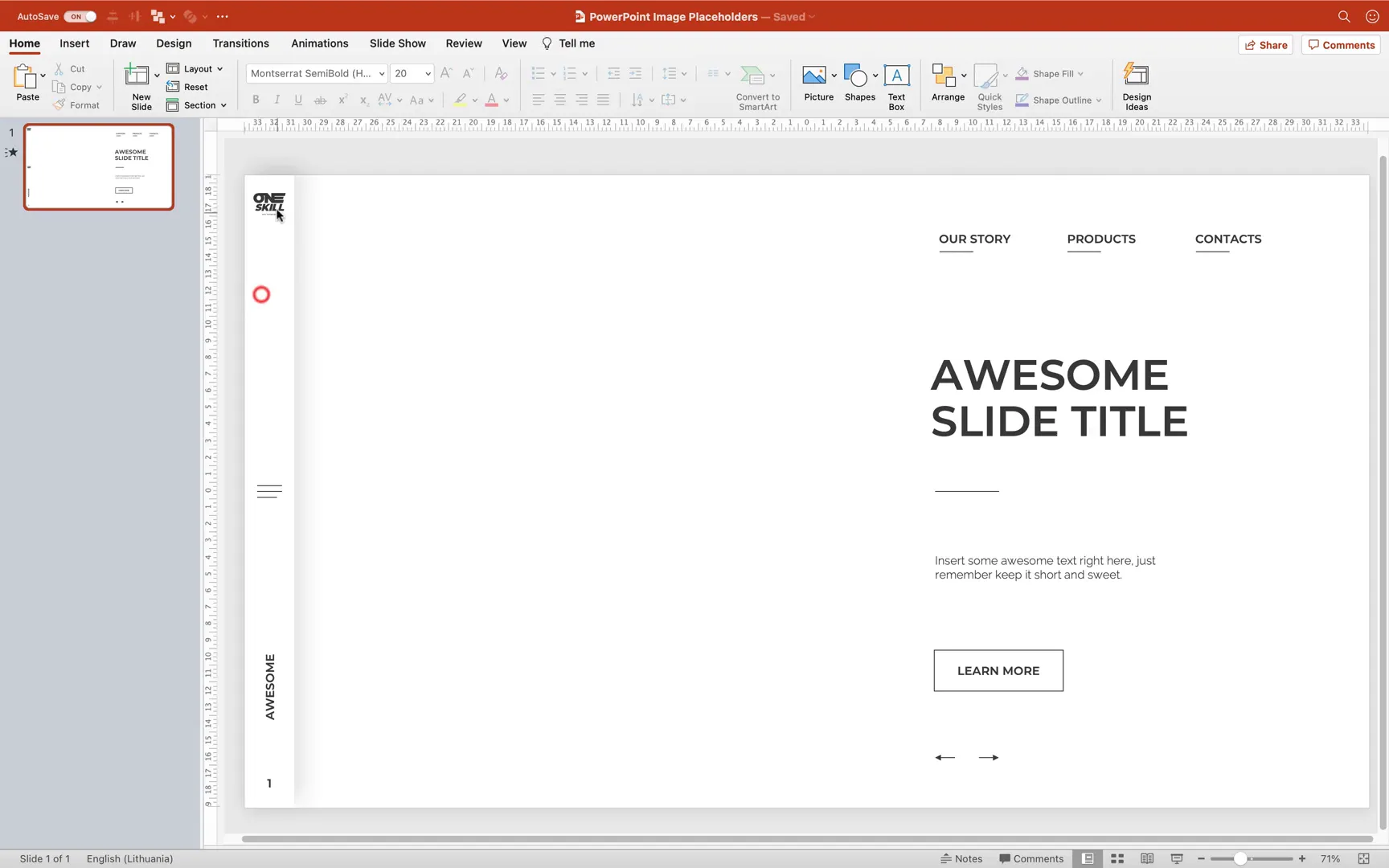
Task: Click English (Lithuania) language indicator
Action: (129, 858)
